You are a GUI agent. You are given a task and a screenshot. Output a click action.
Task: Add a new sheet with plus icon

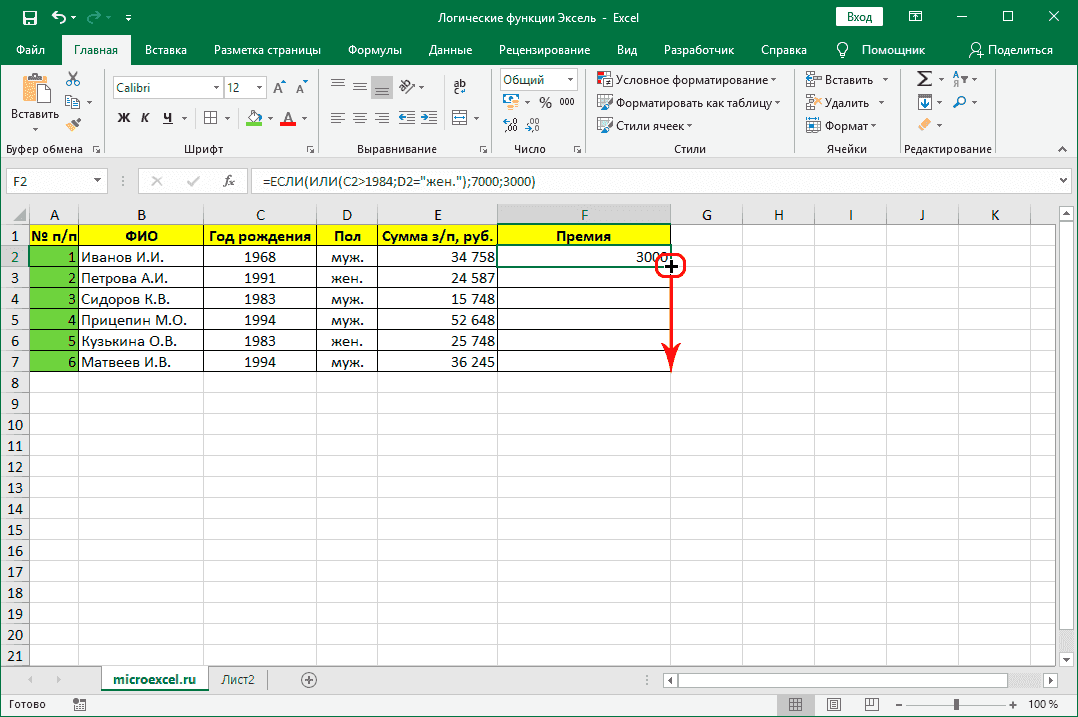pyautogui.click(x=309, y=679)
